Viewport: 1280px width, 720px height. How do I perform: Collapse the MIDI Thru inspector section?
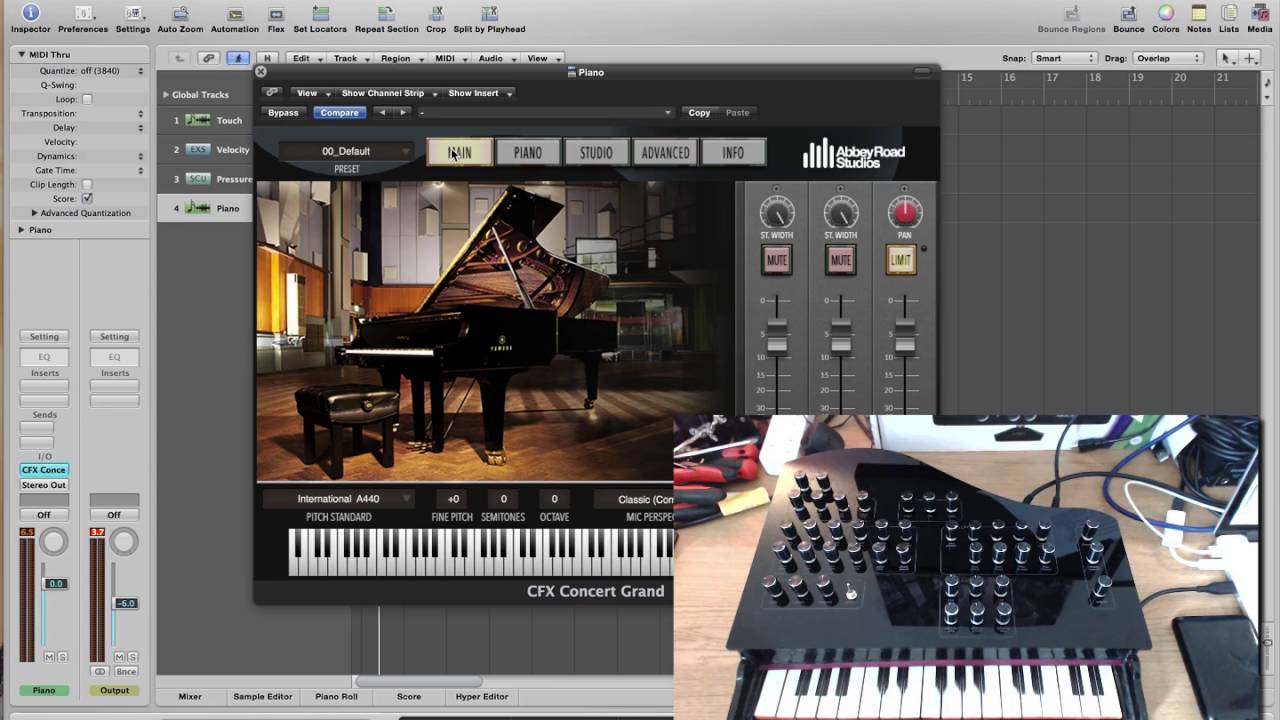click(x=21, y=54)
